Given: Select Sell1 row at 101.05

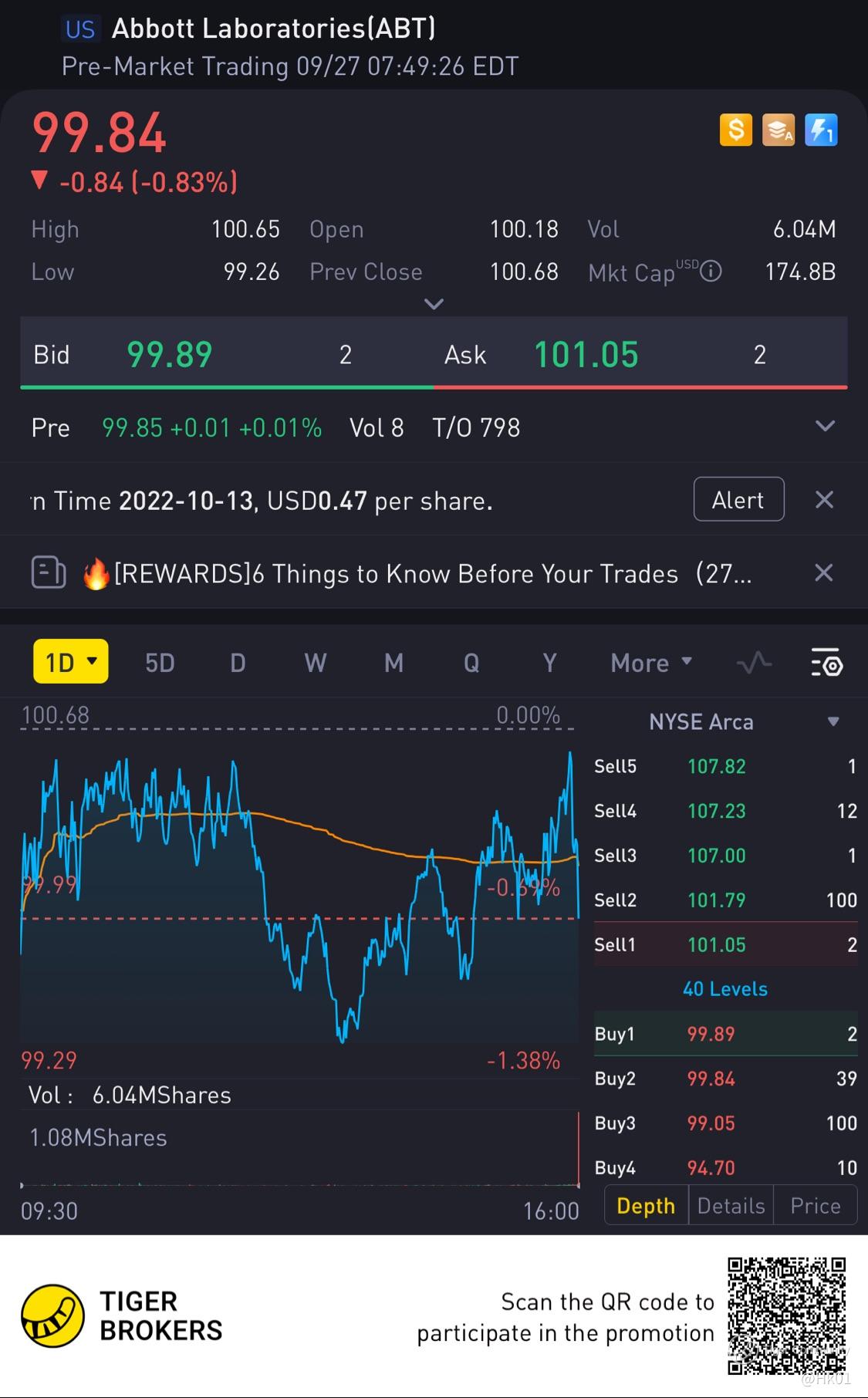Looking at the screenshot, I should pyautogui.click(x=725, y=944).
